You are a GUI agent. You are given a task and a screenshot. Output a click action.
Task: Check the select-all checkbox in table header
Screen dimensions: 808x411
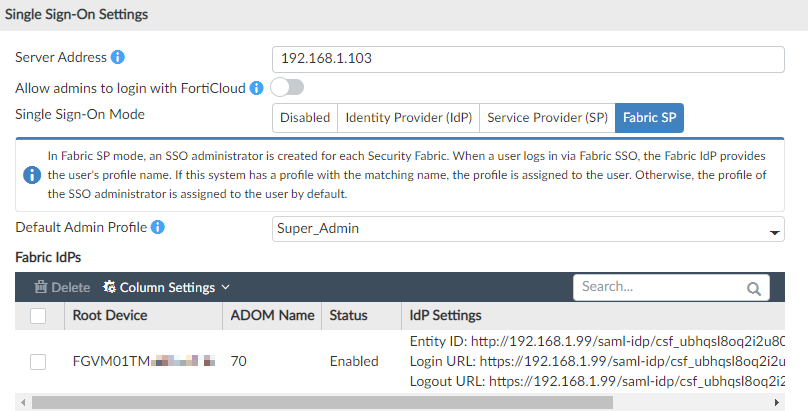(x=38, y=316)
